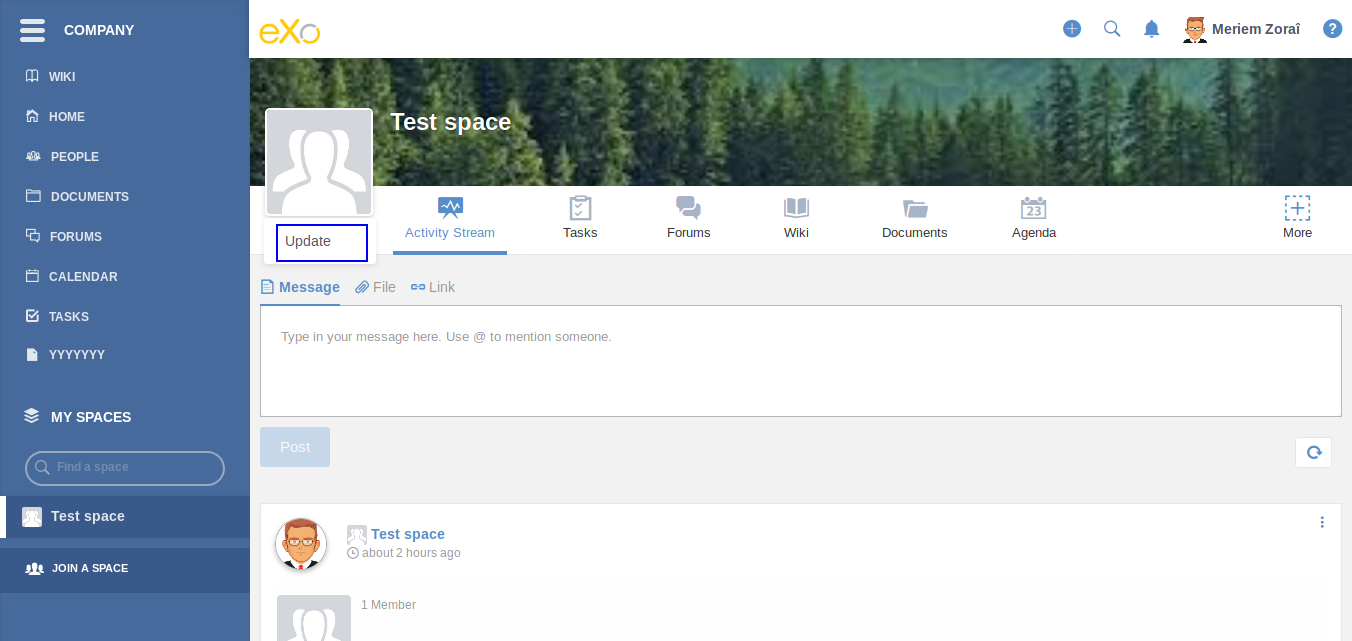Image resolution: width=1352 pixels, height=641 pixels.
Task: Switch to Activity Stream tab
Action: (x=450, y=220)
